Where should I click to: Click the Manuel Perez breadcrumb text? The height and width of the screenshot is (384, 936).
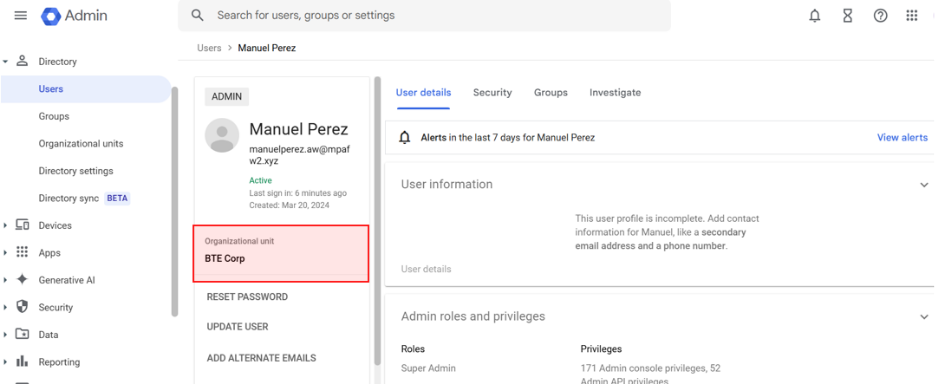[267, 48]
